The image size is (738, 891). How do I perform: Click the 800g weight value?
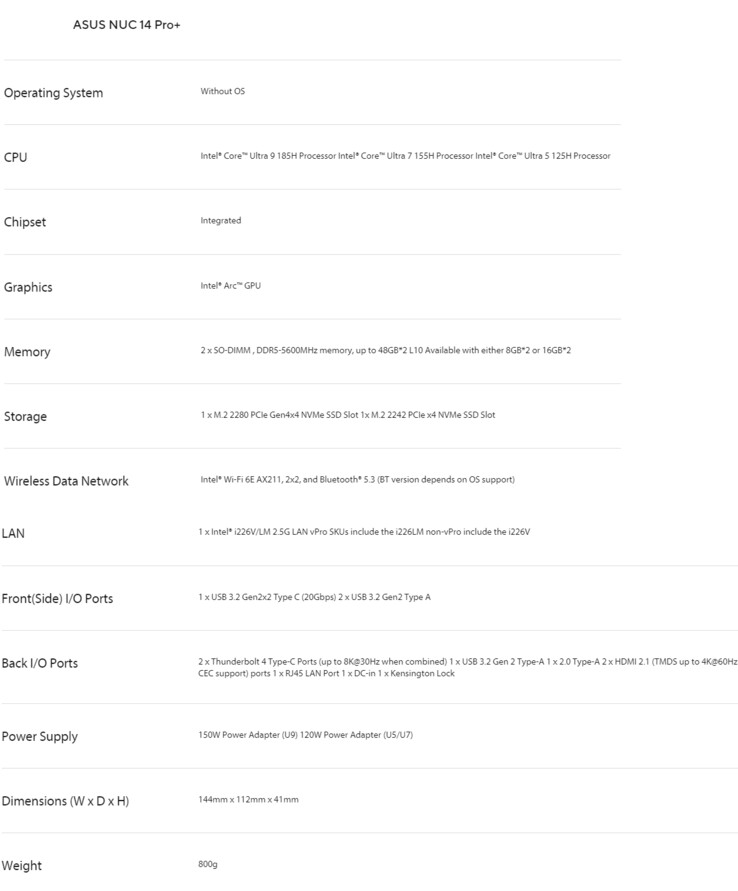207,864
